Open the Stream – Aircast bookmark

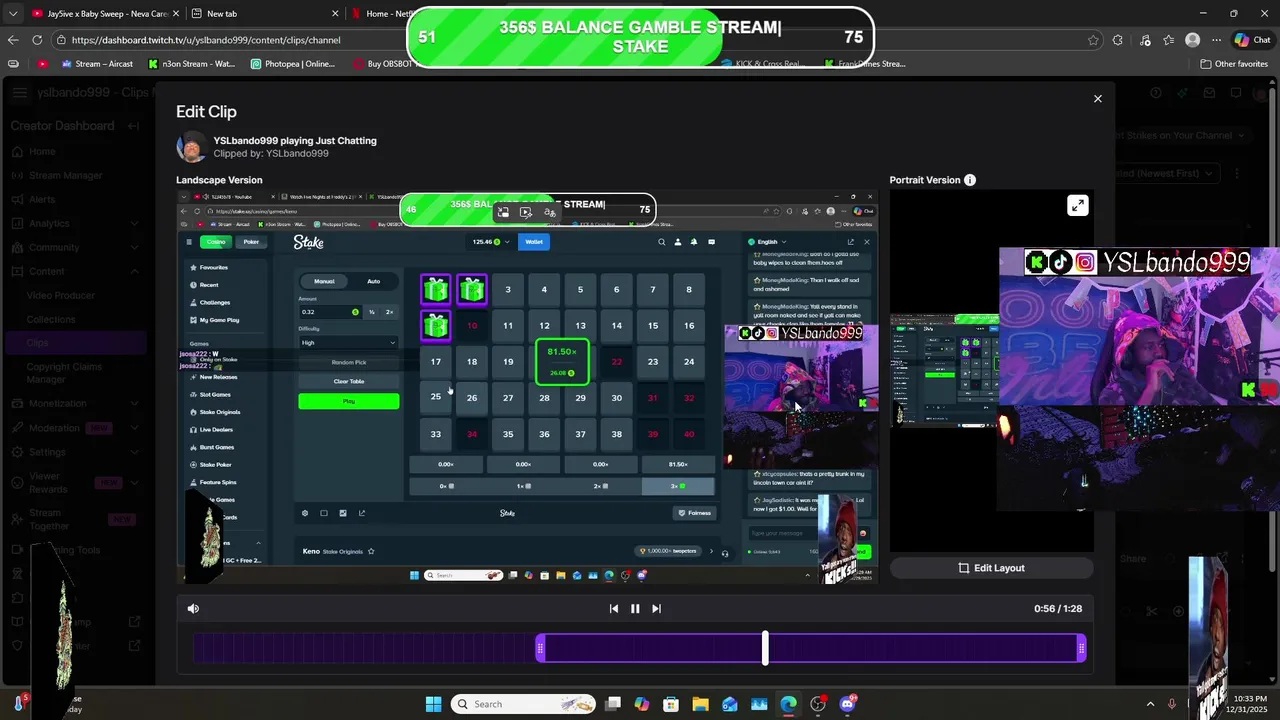click(96, 64)
